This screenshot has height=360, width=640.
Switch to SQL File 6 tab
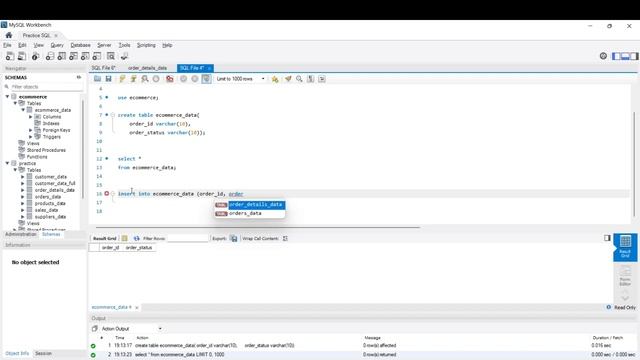(x=103, y=68)
